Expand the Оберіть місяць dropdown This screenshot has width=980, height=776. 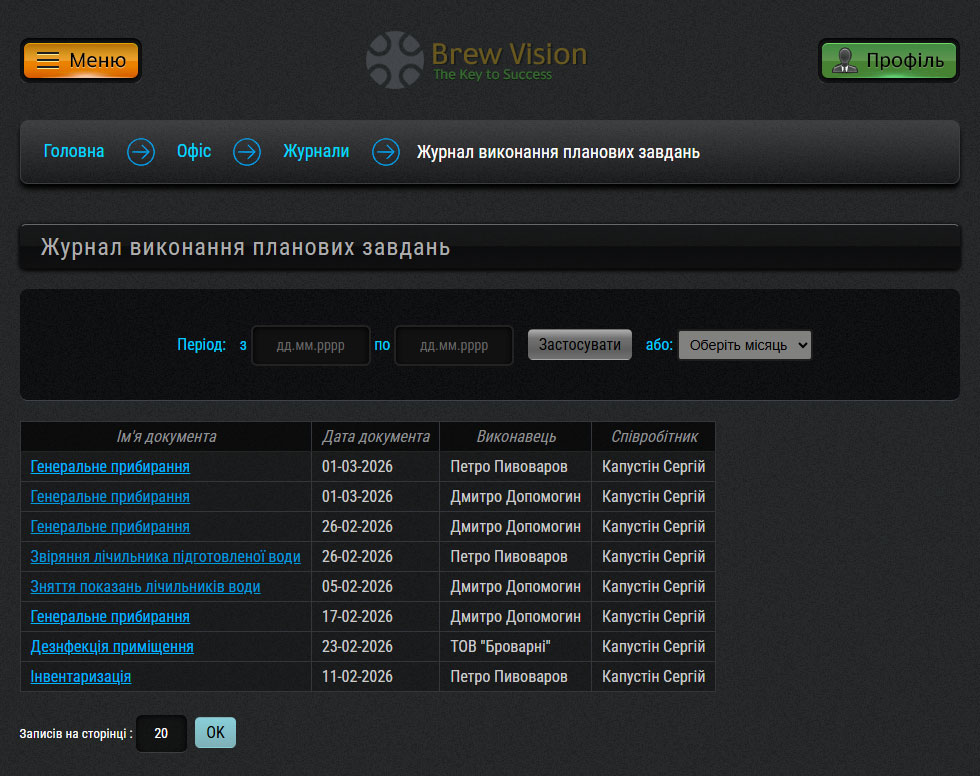click(x=744, y=345)
